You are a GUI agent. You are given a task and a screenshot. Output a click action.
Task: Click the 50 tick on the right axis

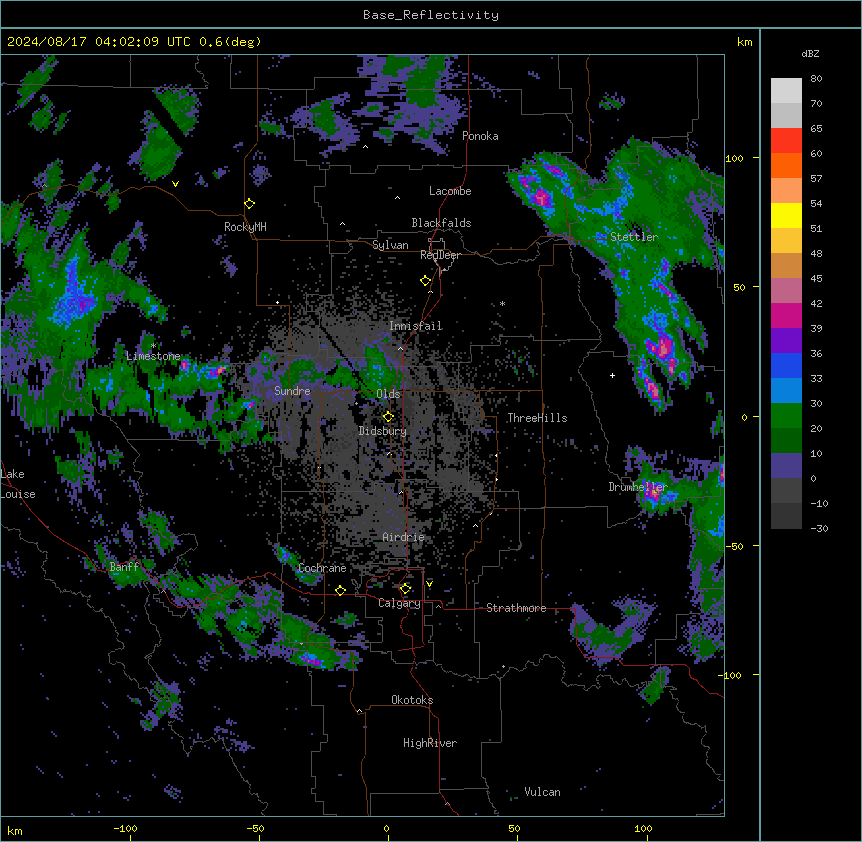click(x=739, y=287)
